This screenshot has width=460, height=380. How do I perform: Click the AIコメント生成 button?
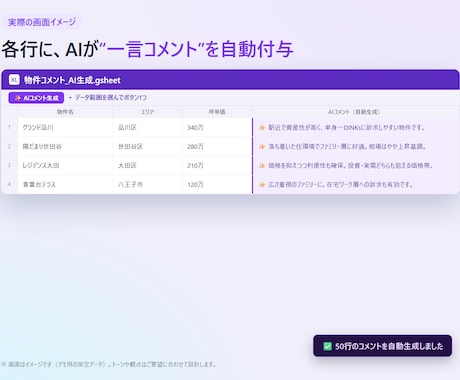[36, 98]
